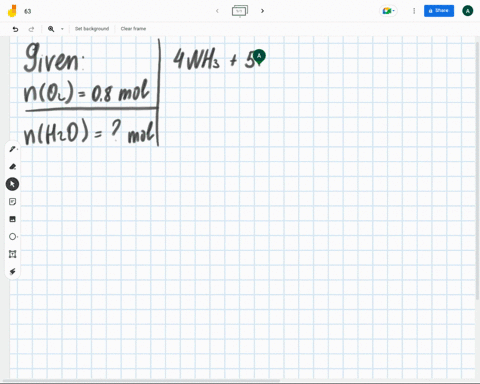The height and width of the screenshot is (384, 480).
Task: Select the Pen tool
Action: 13,149
